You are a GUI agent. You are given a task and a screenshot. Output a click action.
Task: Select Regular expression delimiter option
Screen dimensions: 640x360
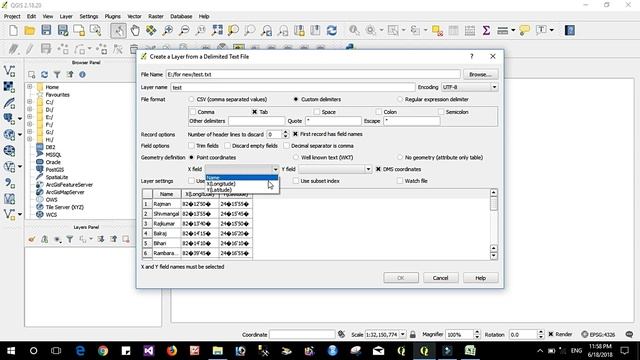(400, 99)
